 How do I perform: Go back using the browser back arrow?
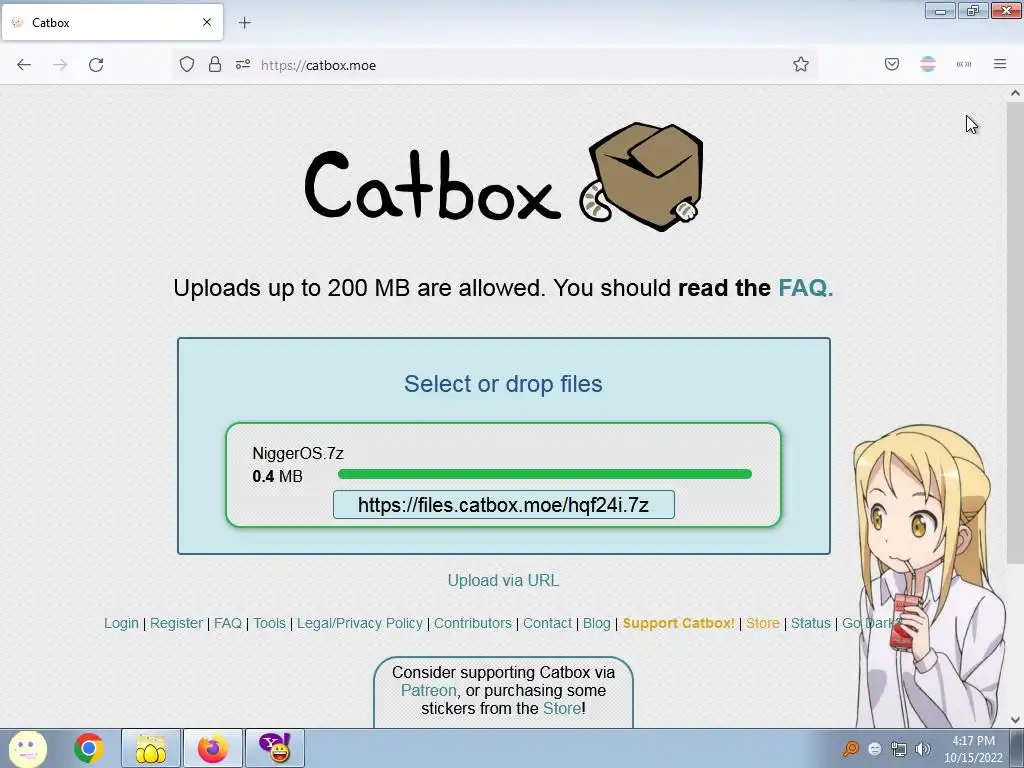[24, 65]
